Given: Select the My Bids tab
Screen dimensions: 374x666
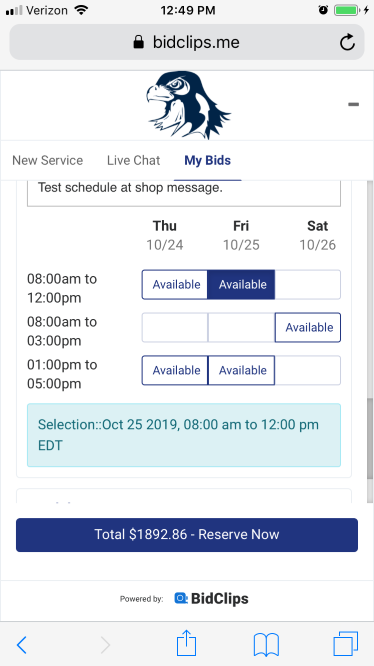Looking at the screenshot, I should click(208, 160).
